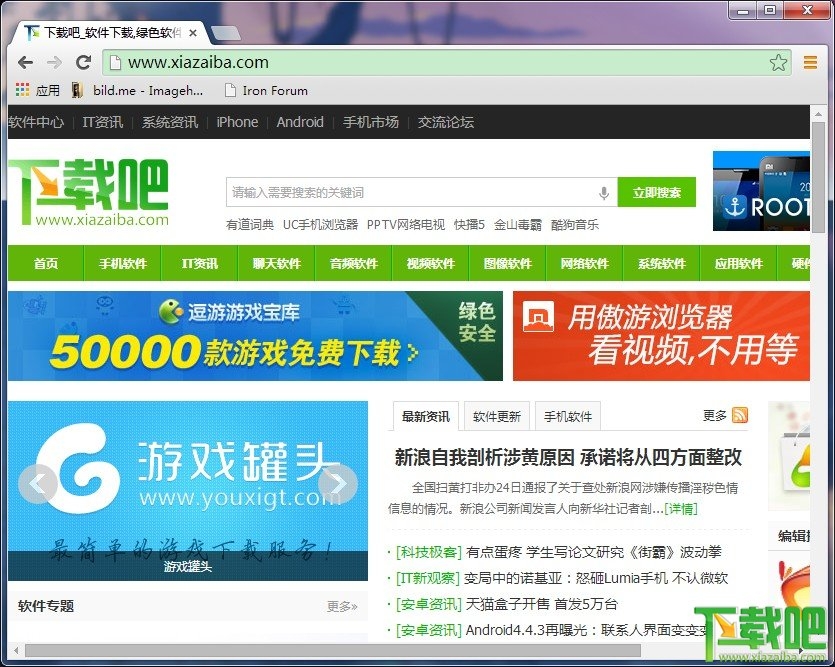Select 音频软件 in the green navigation bar

point(354,263)
